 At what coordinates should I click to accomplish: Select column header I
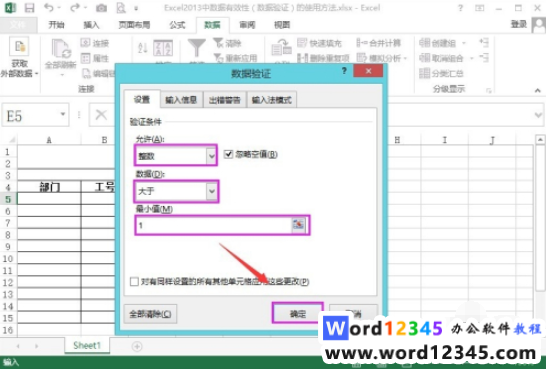pyautogui.click(x=445, y=140)
